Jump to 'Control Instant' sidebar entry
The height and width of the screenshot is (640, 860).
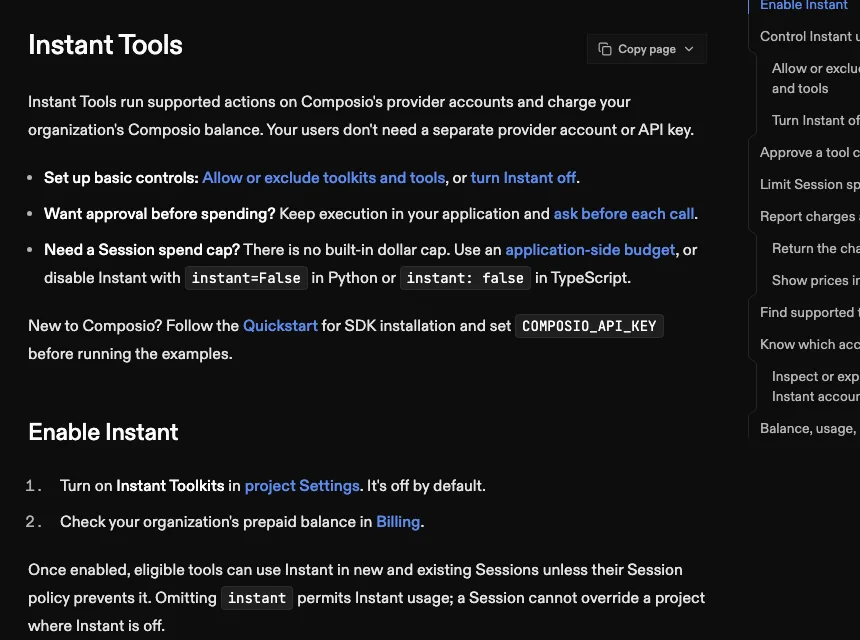[810, 36]
